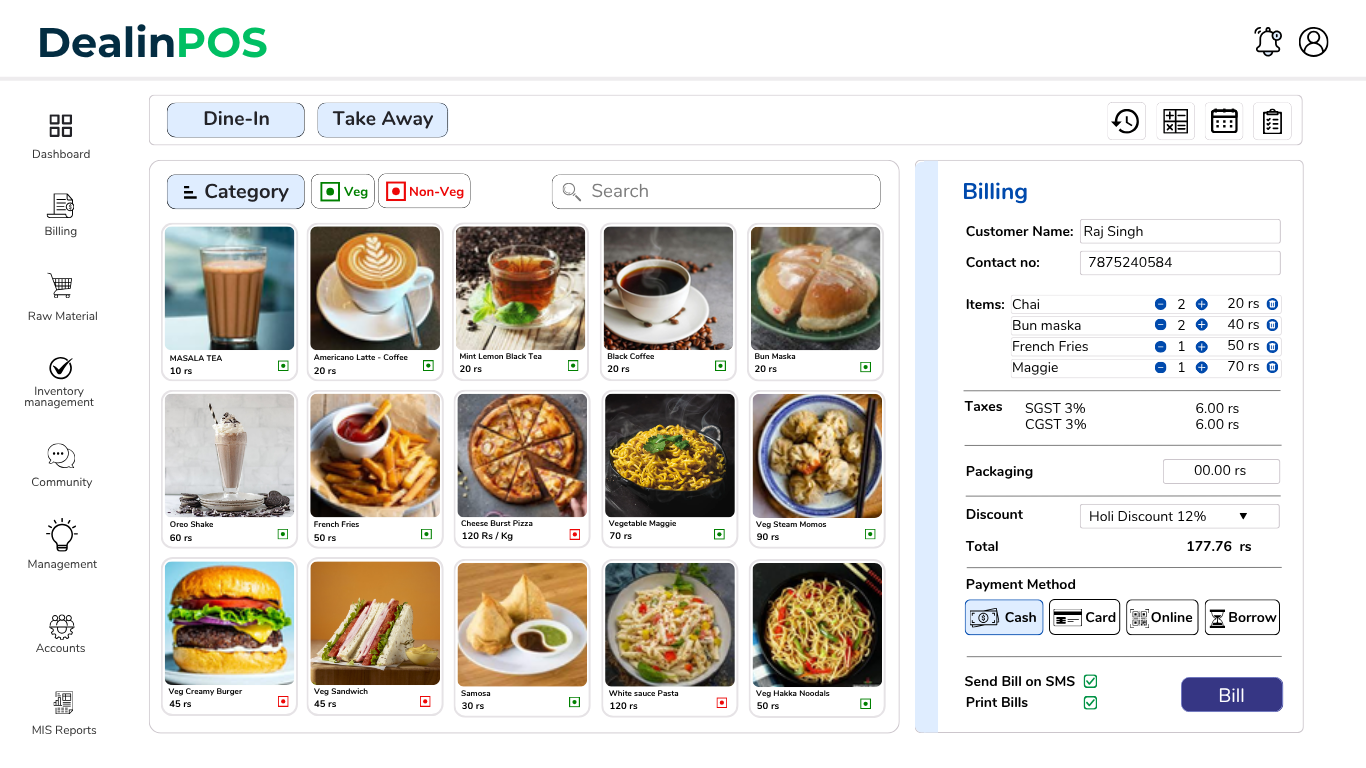This screenshot has width=1366, height=768.
Task: Open order history icon on toolbar
Action: (1126, 121)
